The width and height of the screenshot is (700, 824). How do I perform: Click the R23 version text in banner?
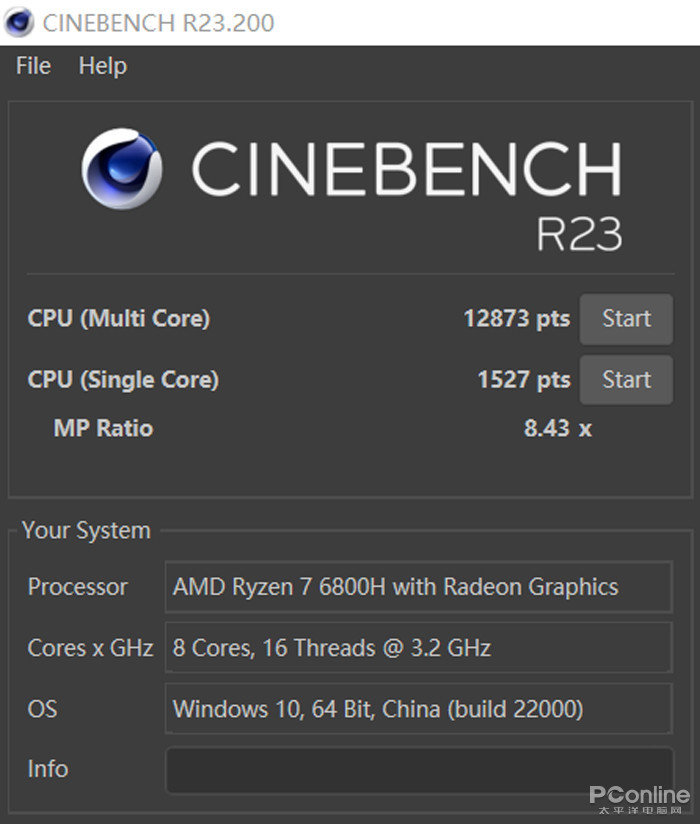579,234
